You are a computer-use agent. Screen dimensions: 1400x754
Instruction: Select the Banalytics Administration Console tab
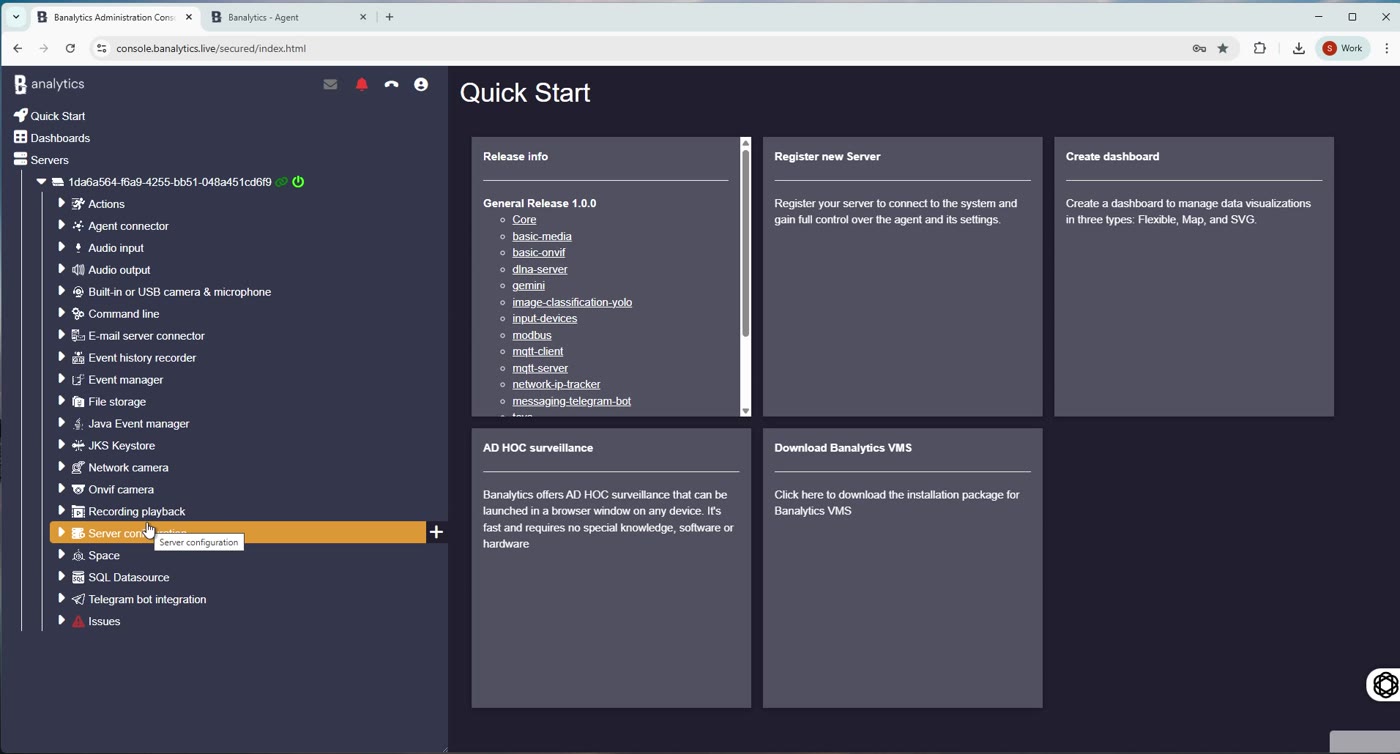[115, 17]
